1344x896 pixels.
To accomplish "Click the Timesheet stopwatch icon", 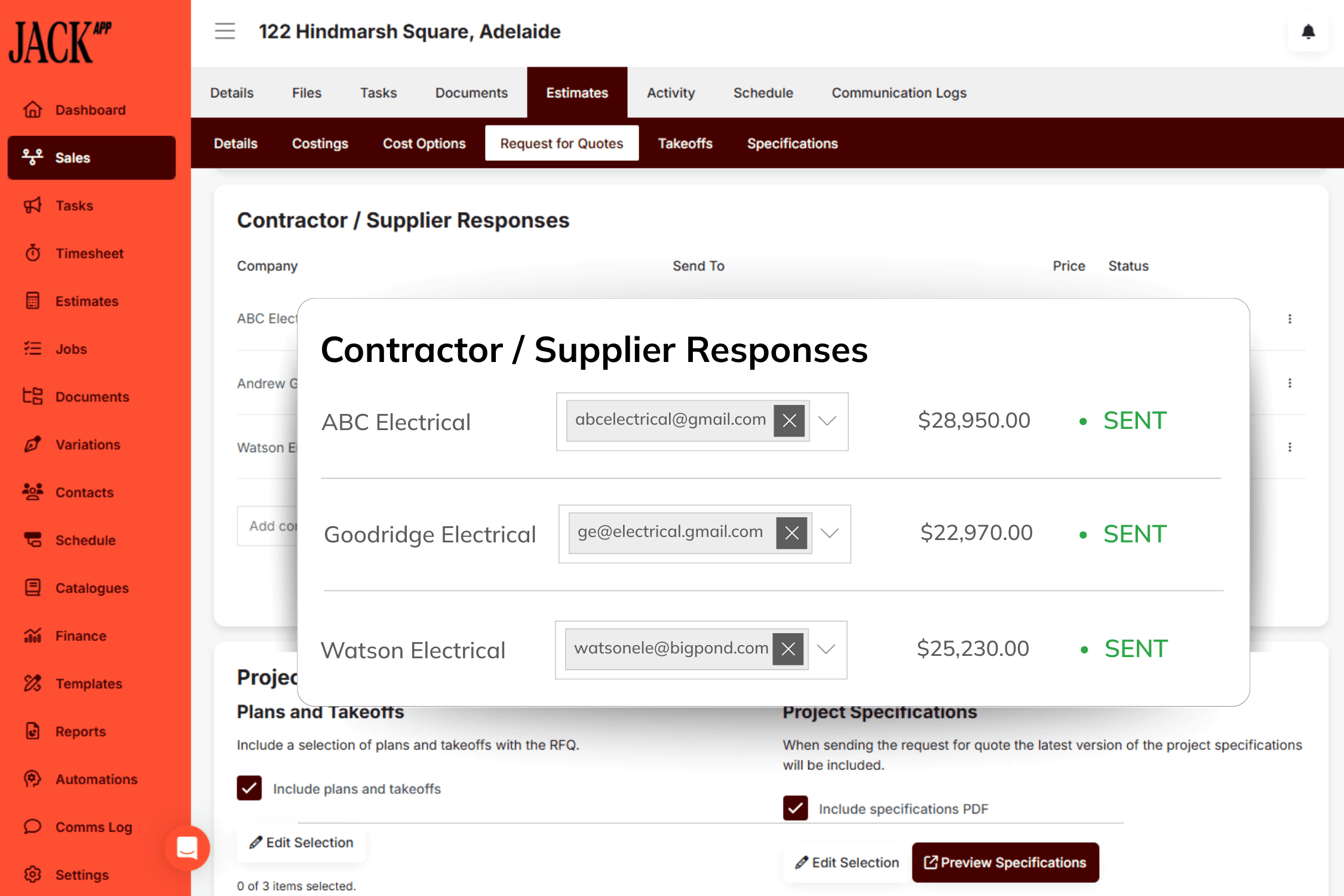I will coord(33,253).
